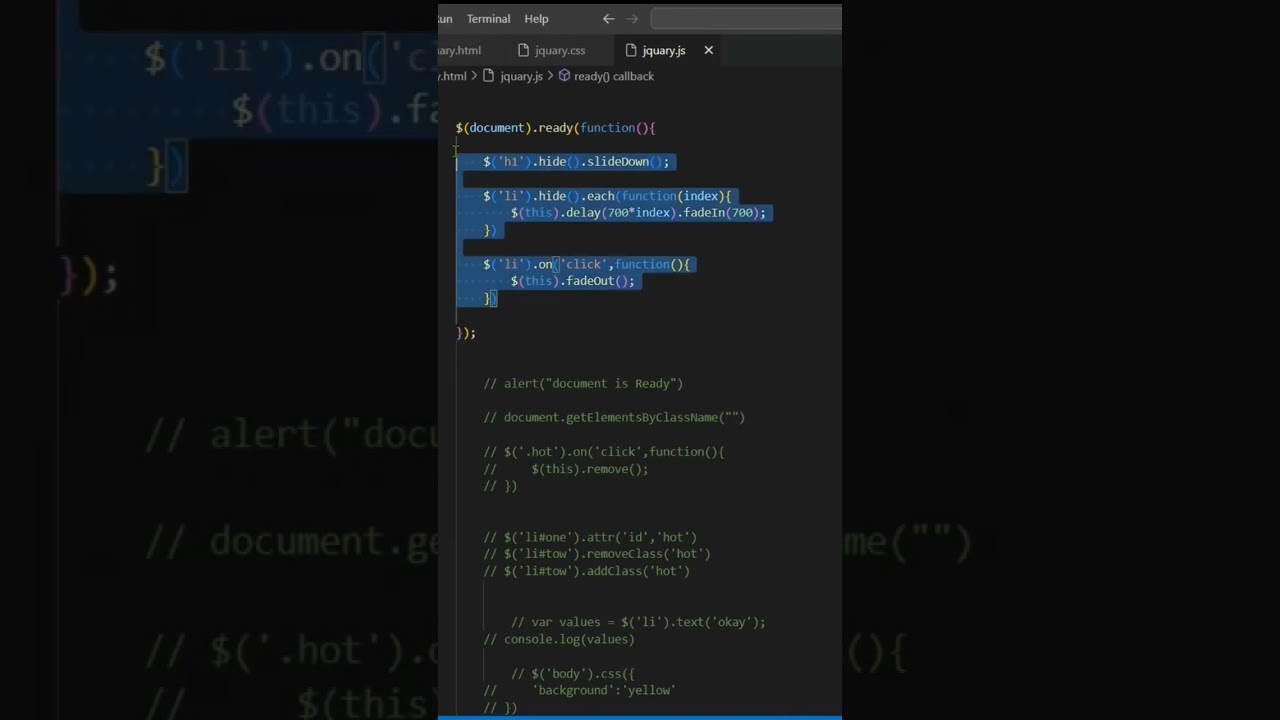The width and height of the screenshot is (1280, 720).
Task: Close the jquary.js tab
Action: [x=708, y=50]
